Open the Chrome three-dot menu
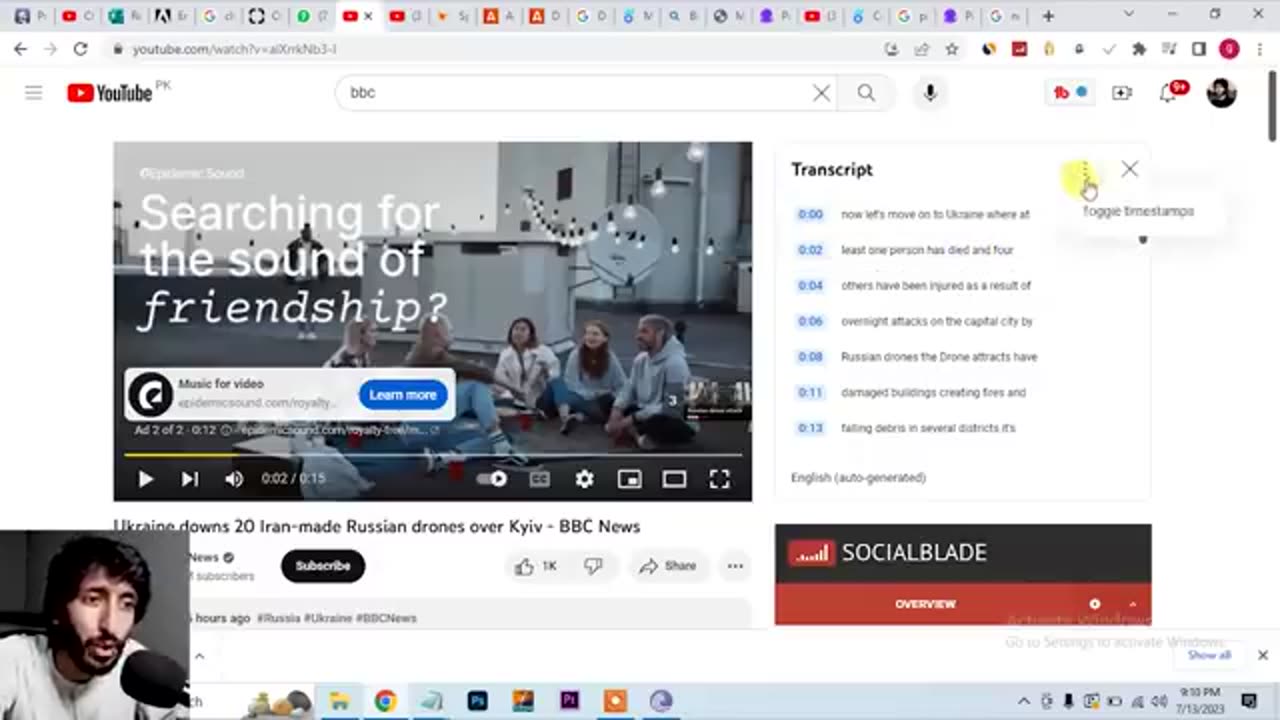 point(1261,49)
